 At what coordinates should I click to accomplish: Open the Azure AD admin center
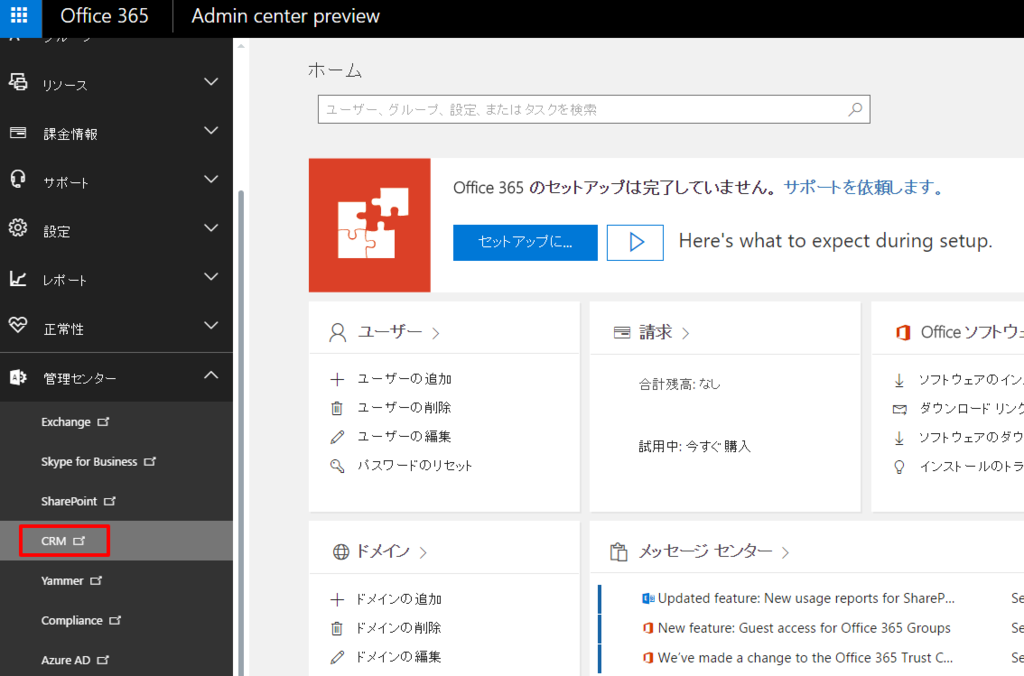pos(74,660)
